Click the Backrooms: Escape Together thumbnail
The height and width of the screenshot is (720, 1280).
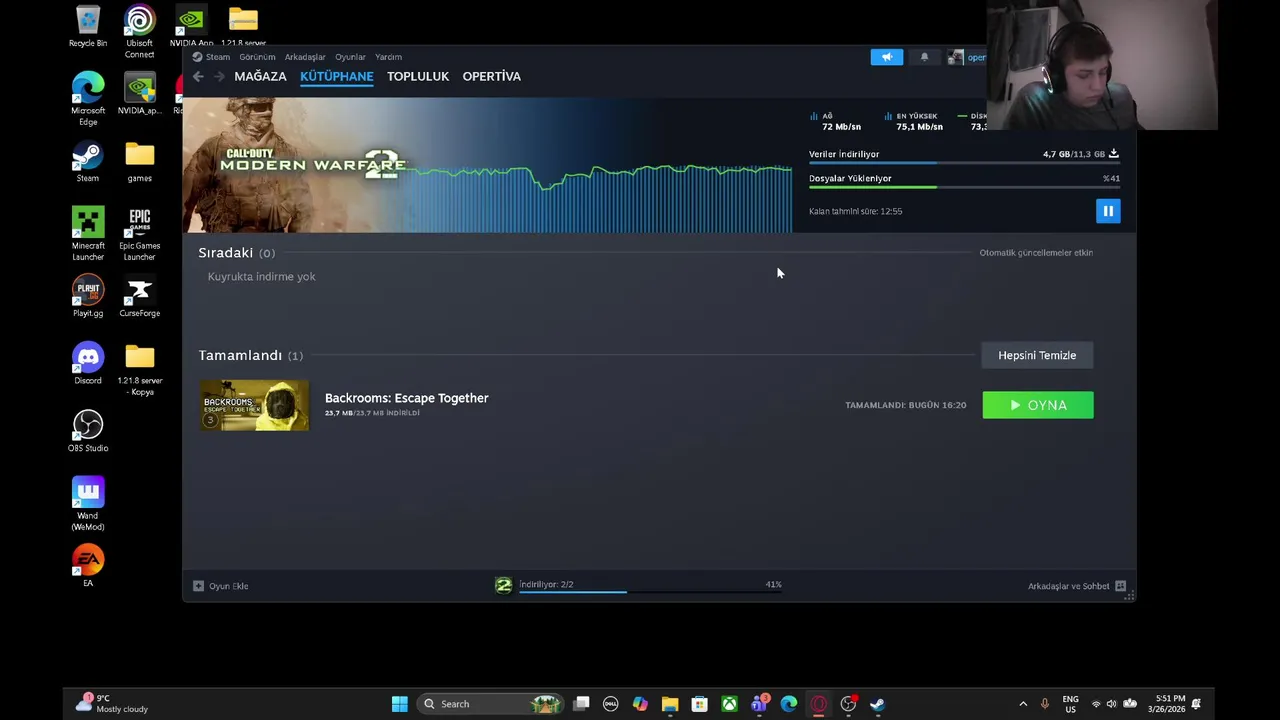(x=254, y=405)
